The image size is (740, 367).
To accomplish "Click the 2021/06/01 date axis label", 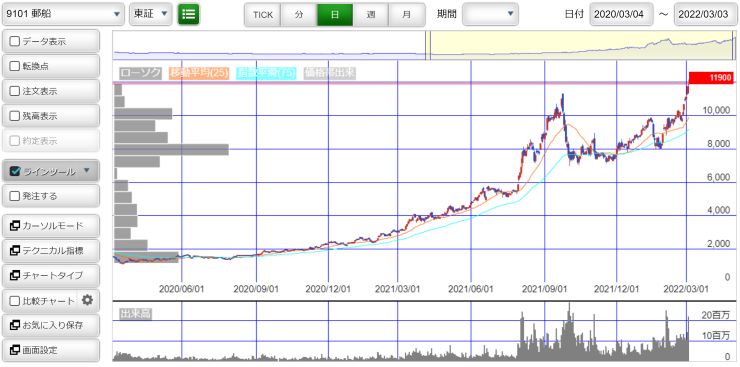I will point(471,288).
